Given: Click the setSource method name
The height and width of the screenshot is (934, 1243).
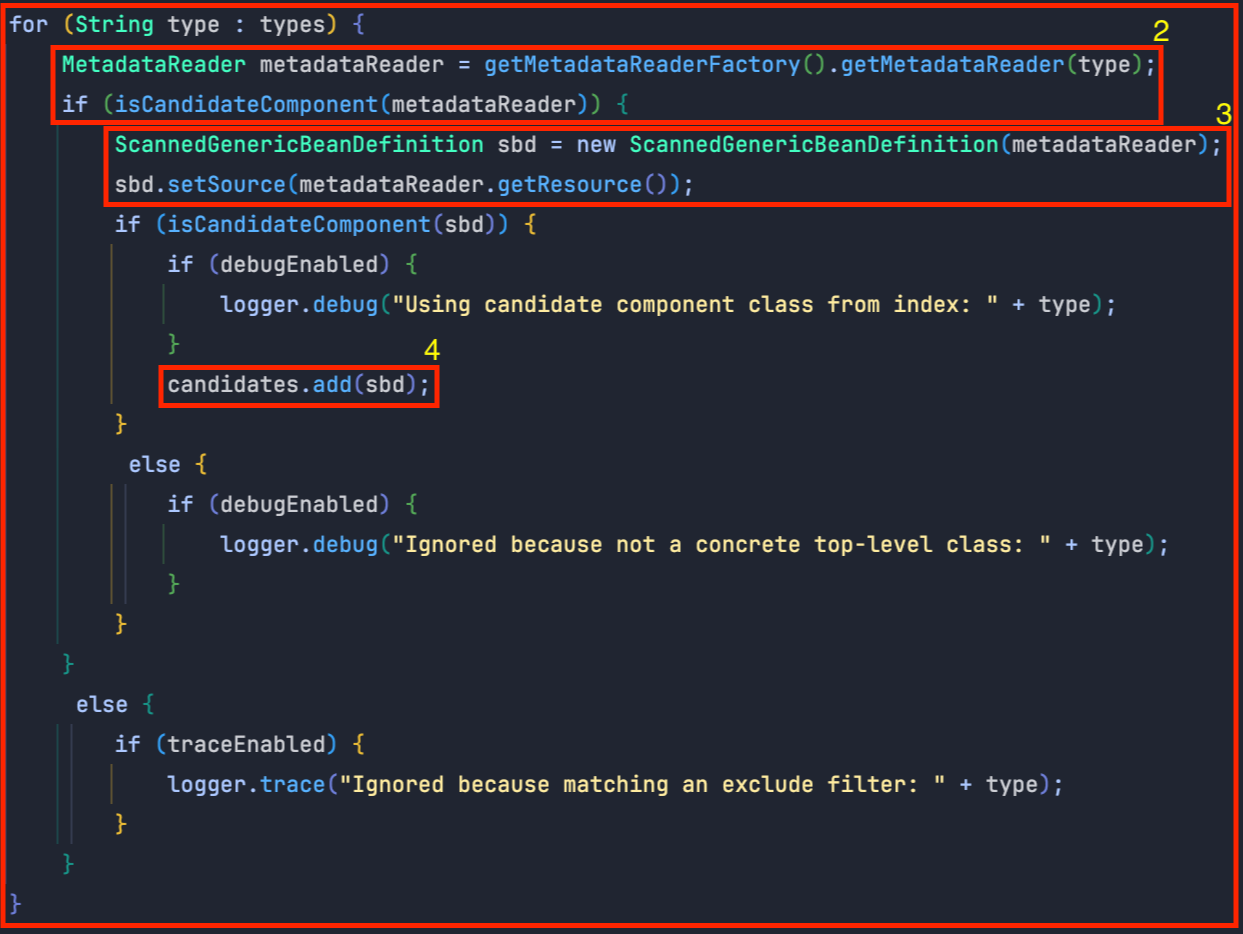Looking at the screenshot, I should coord(226,185).
